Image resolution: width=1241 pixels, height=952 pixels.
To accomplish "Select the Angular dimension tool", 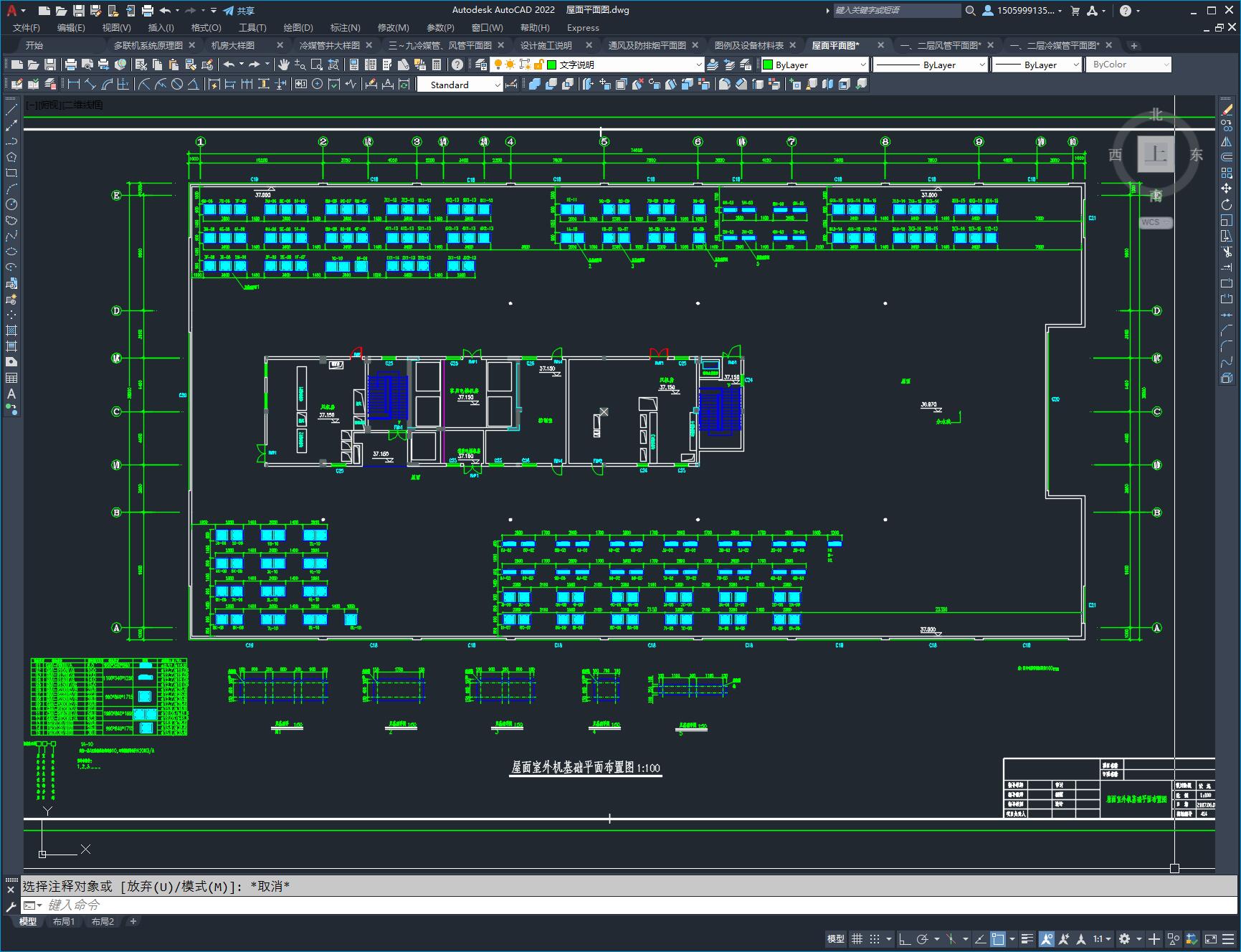I will pyautogui.click(x=193, y=84).
